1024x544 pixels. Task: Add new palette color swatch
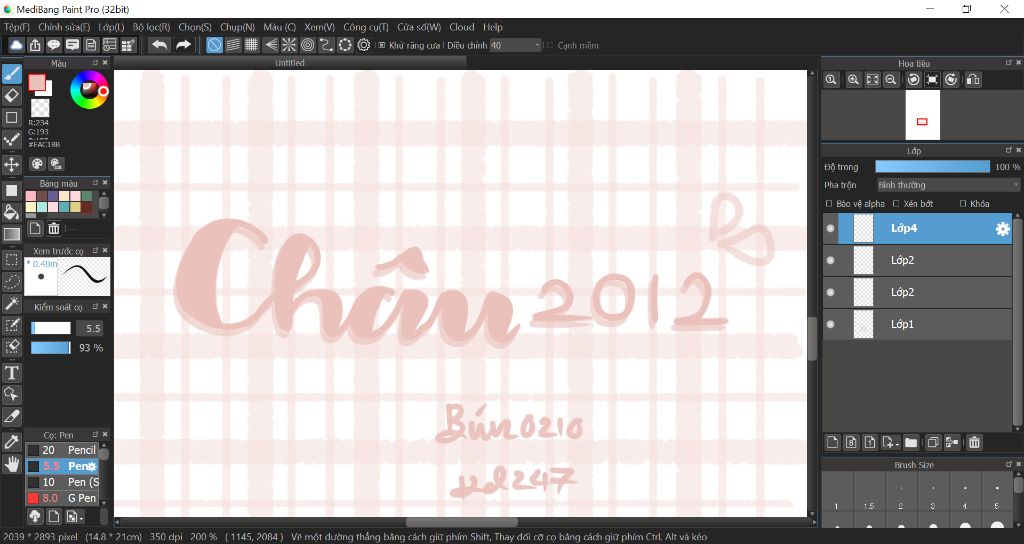click(35, 228)
